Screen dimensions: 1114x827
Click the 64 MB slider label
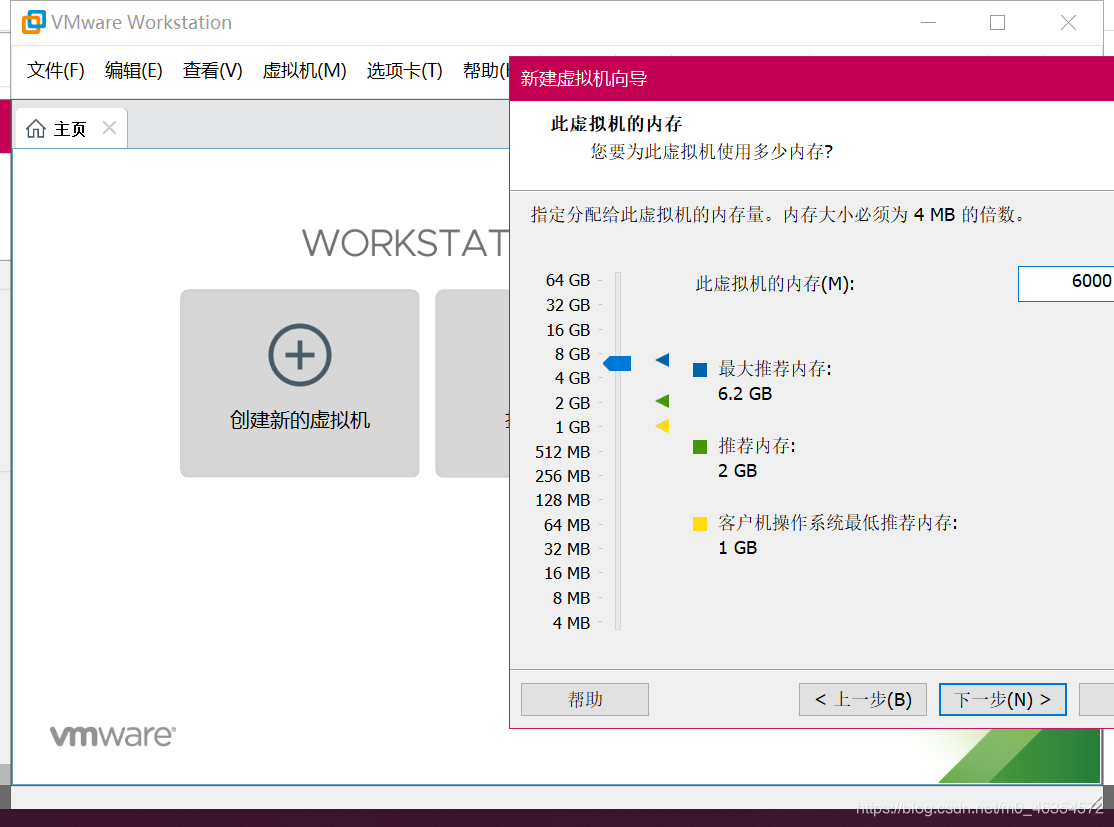(x=567, y=525)
